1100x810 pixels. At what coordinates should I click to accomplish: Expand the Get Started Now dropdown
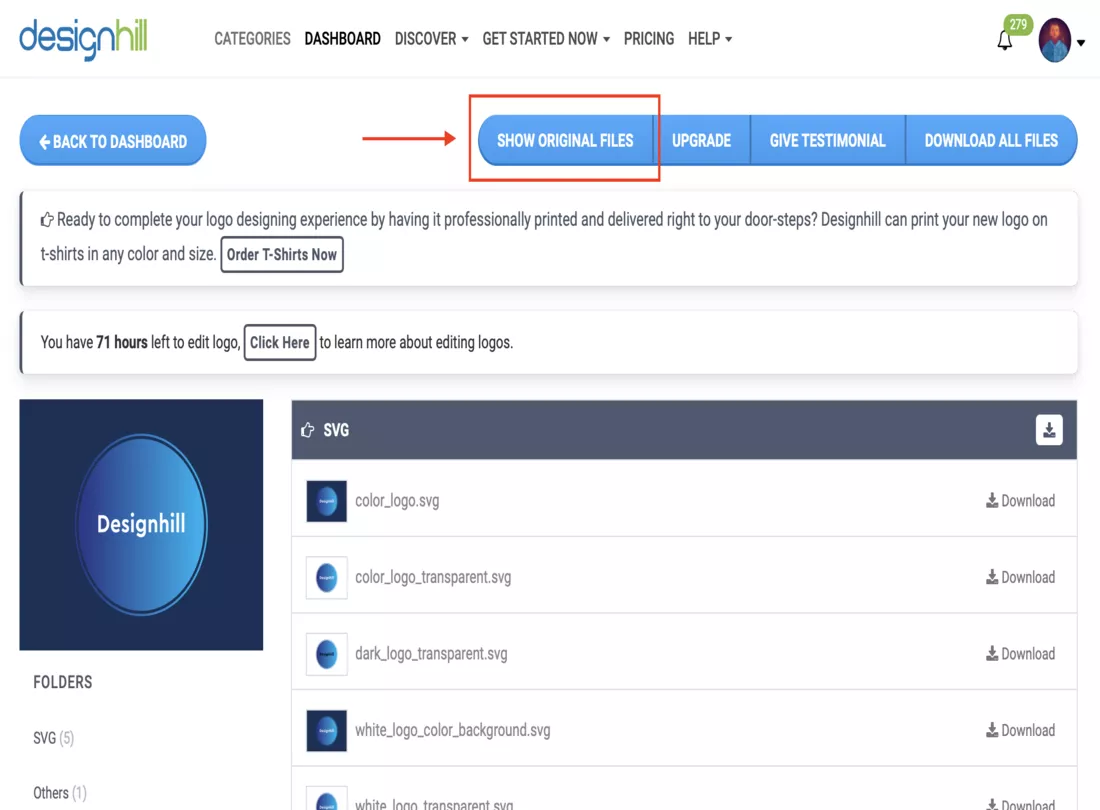[x=545, y=39]
